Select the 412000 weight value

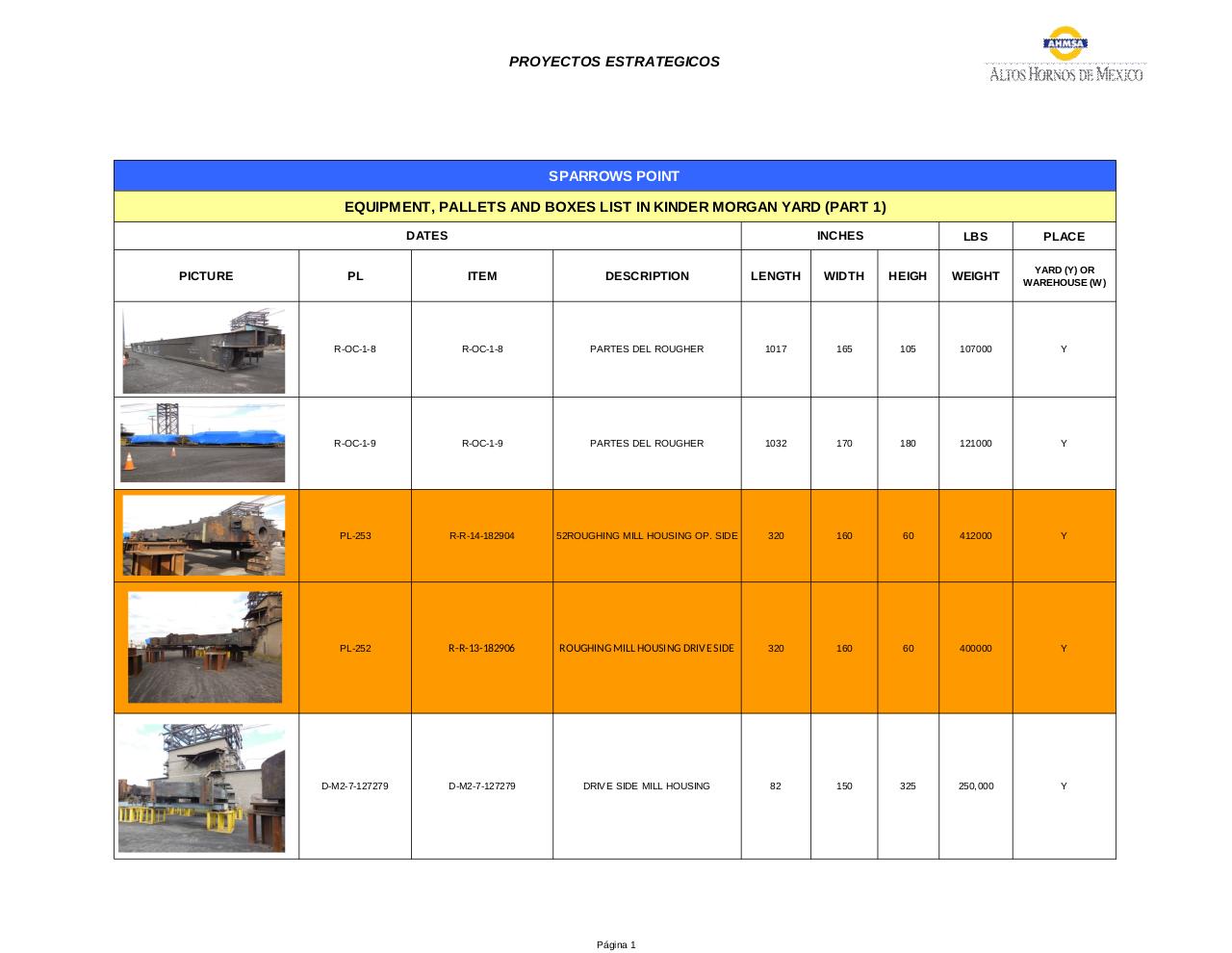975,535
